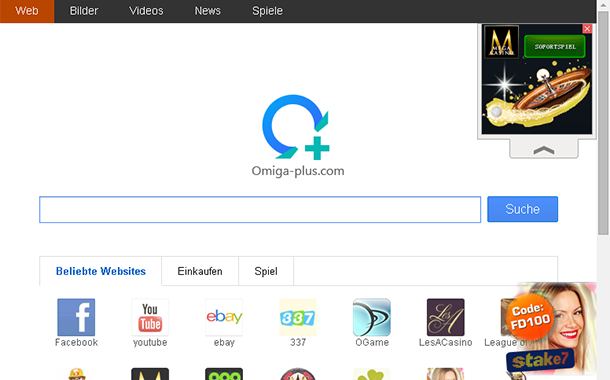Image resolution: width=610 pixels, height=380 pixels.
Task: Click the LesACasino text label
Action: pos(445,343)
